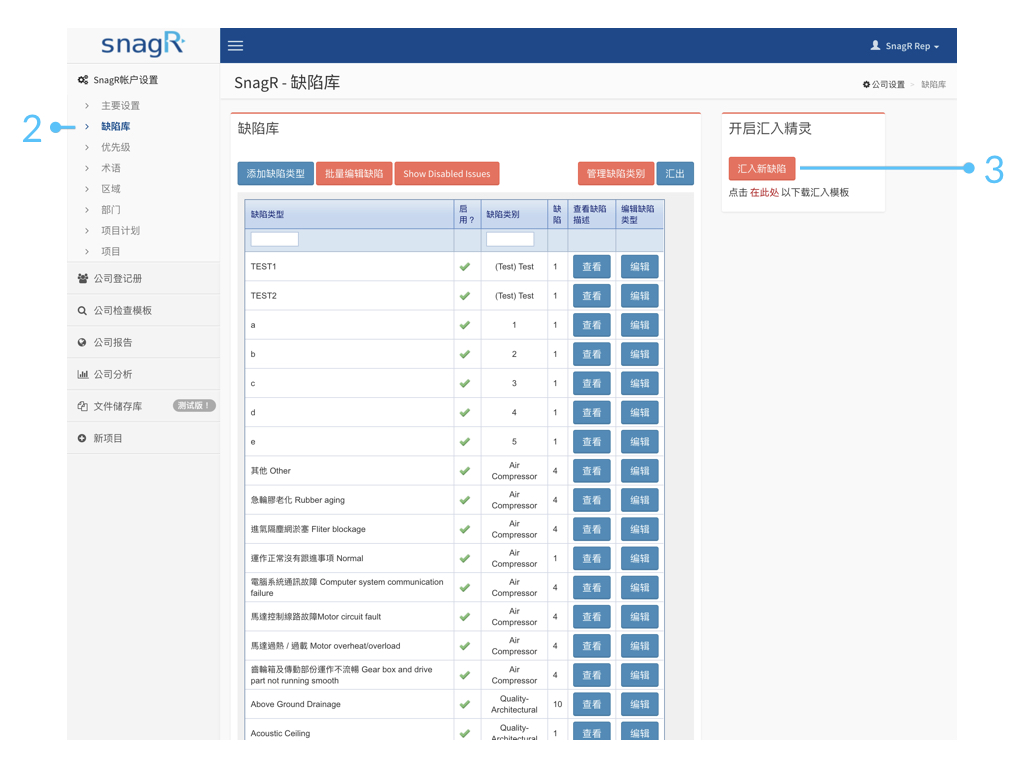Screen dimensions: 1024x768
Task: Expand 主要设置 chevron in sidebar
Action: [x=87, y=106]
